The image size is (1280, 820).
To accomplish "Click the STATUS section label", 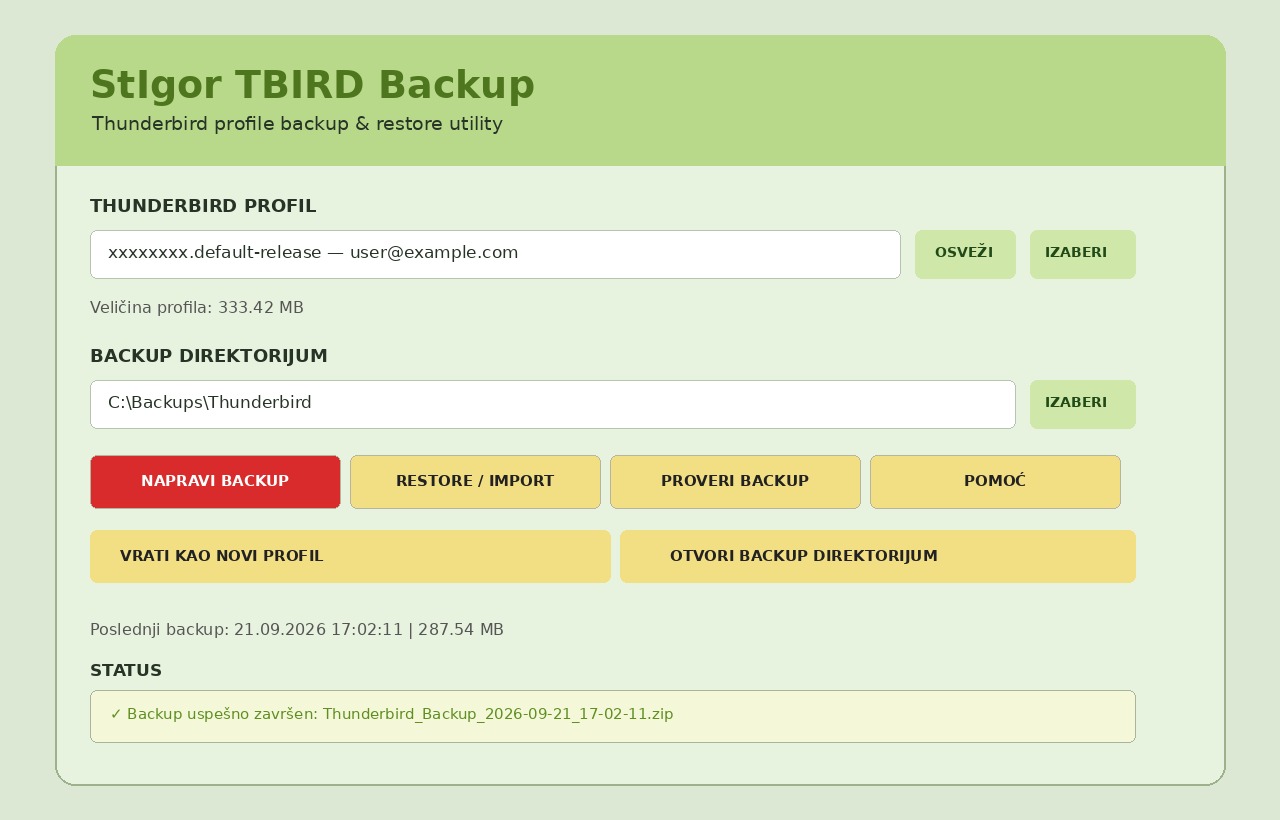I will tap(126, 671).
